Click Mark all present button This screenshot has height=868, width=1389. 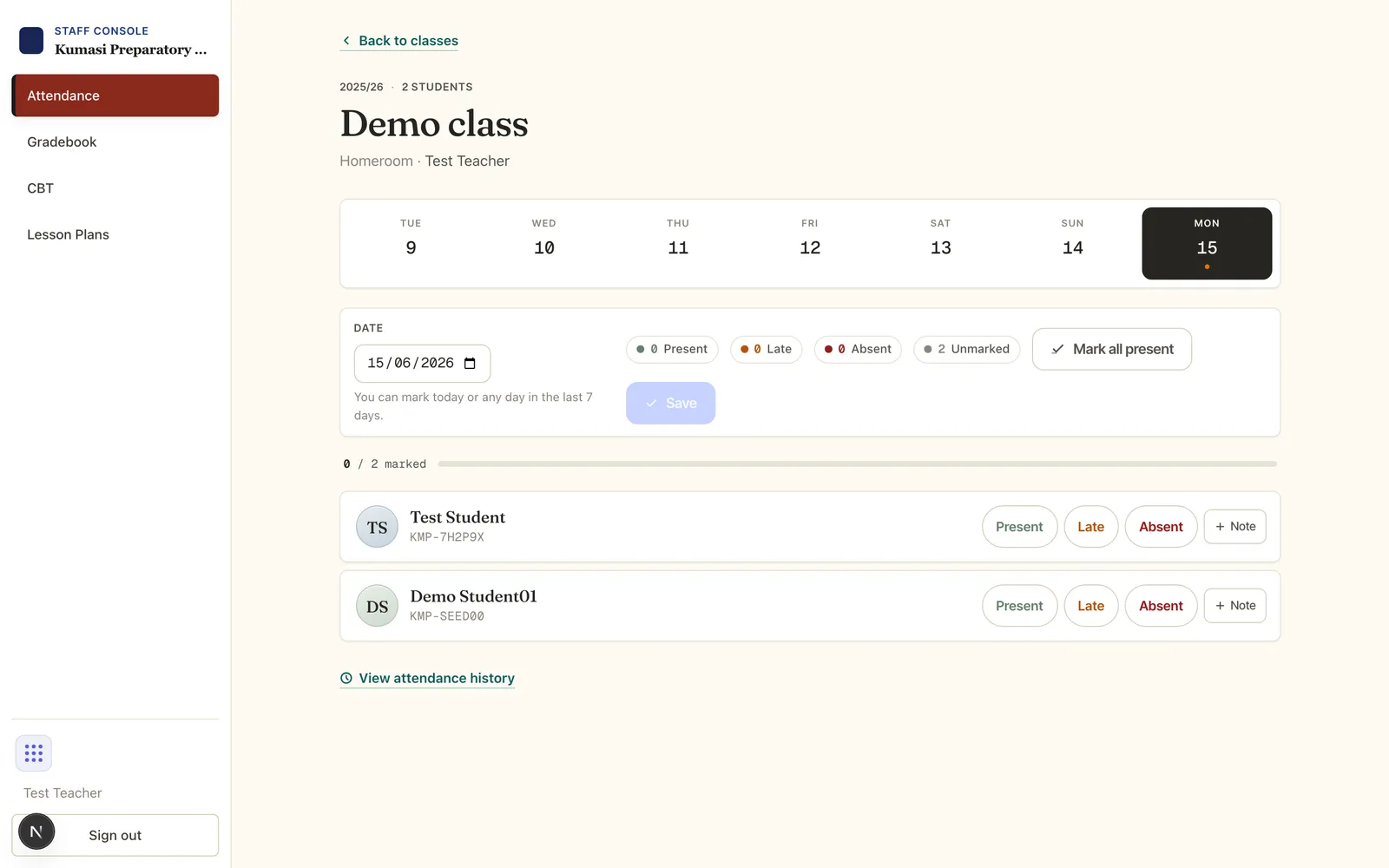click(1111, 349)
